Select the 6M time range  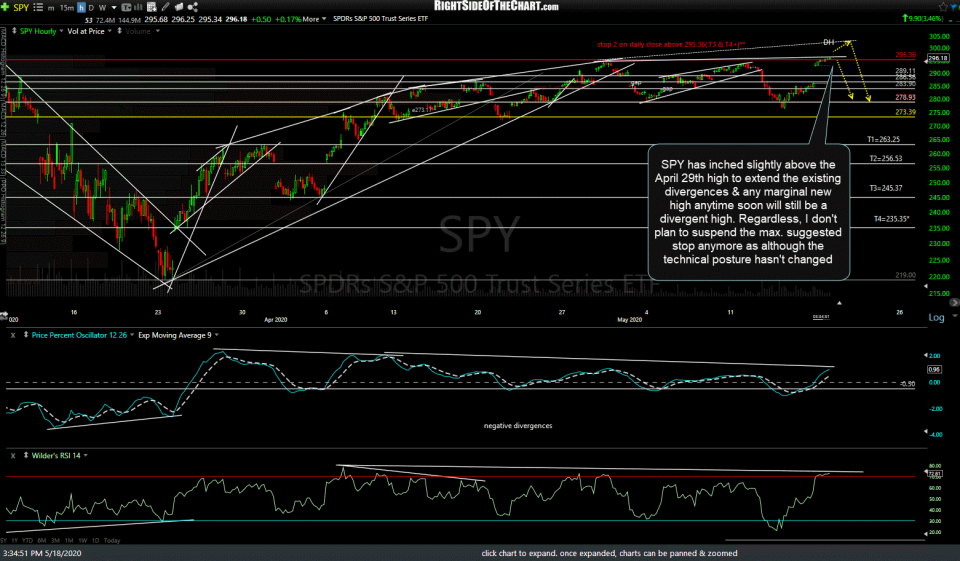(x=42, y=541)
